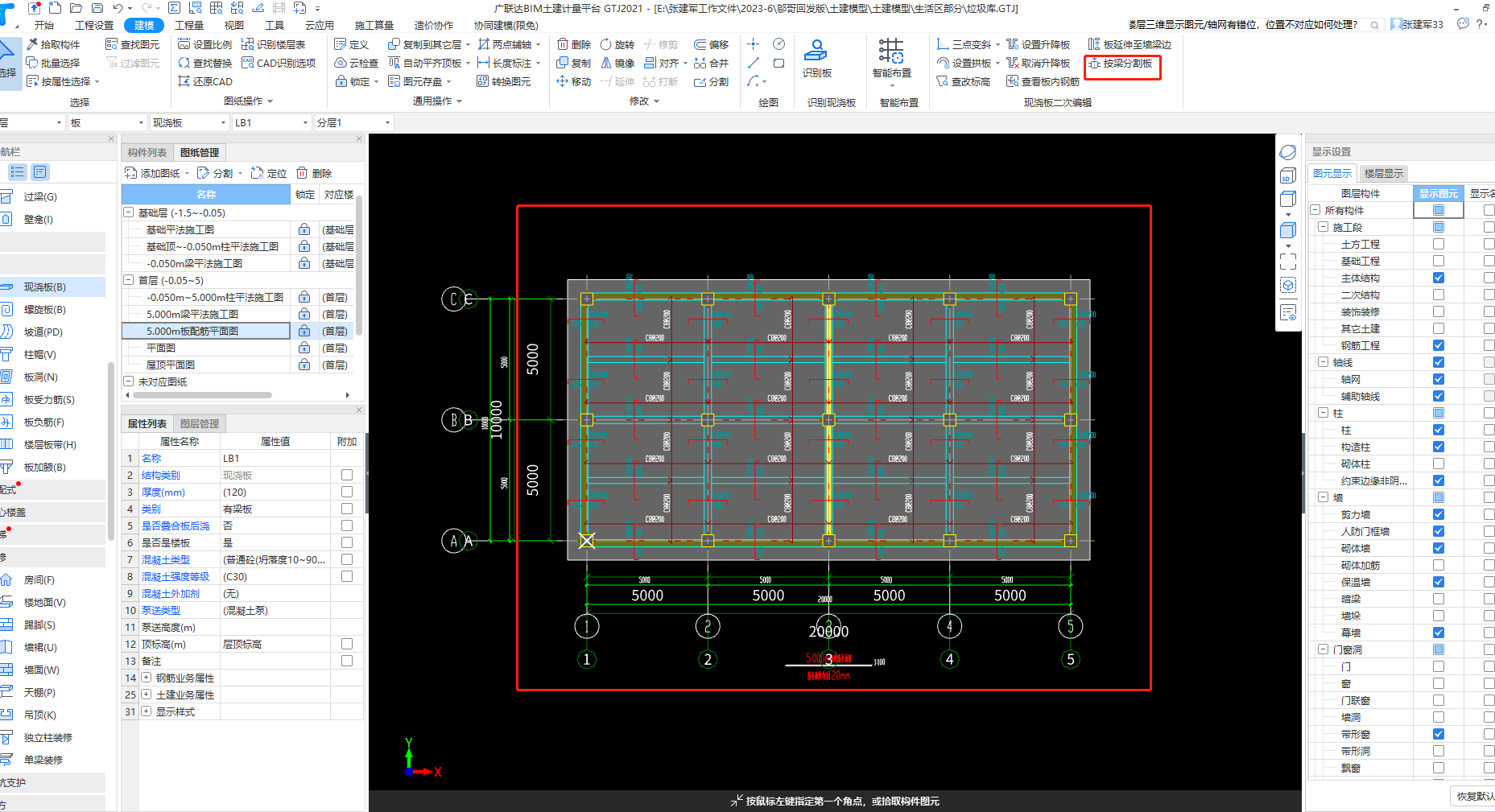Open the 云应用 ribbon tab

(x=319, y=25)
